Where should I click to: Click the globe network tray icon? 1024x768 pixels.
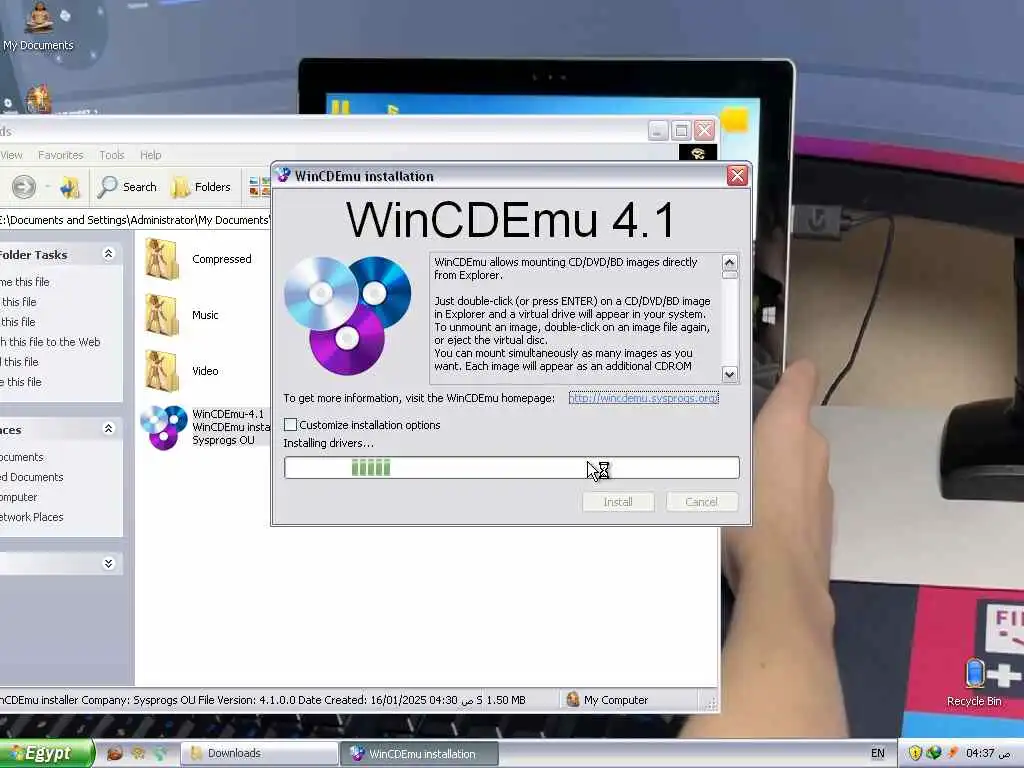tap(934, 754)
